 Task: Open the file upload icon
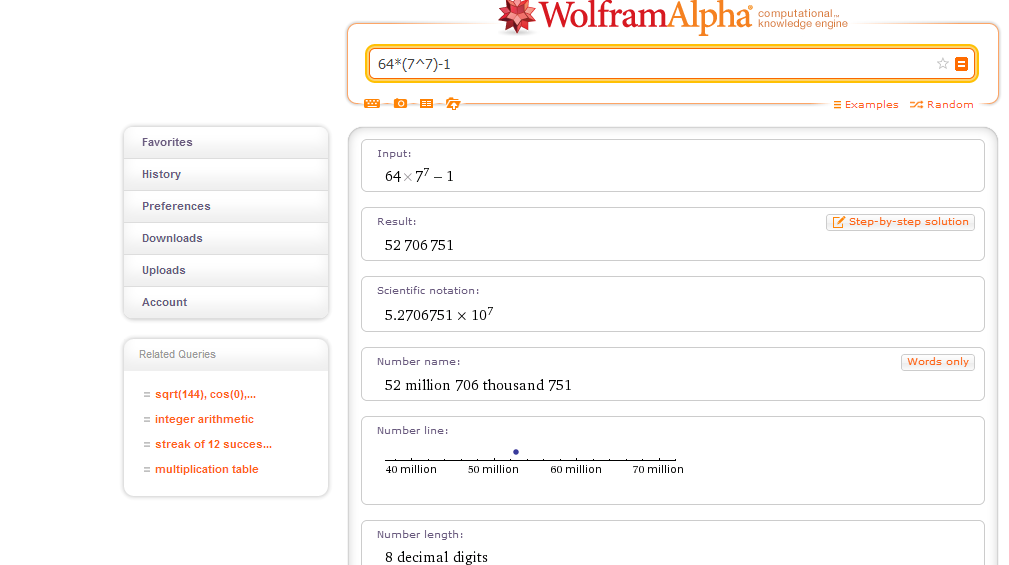(453, 104)
